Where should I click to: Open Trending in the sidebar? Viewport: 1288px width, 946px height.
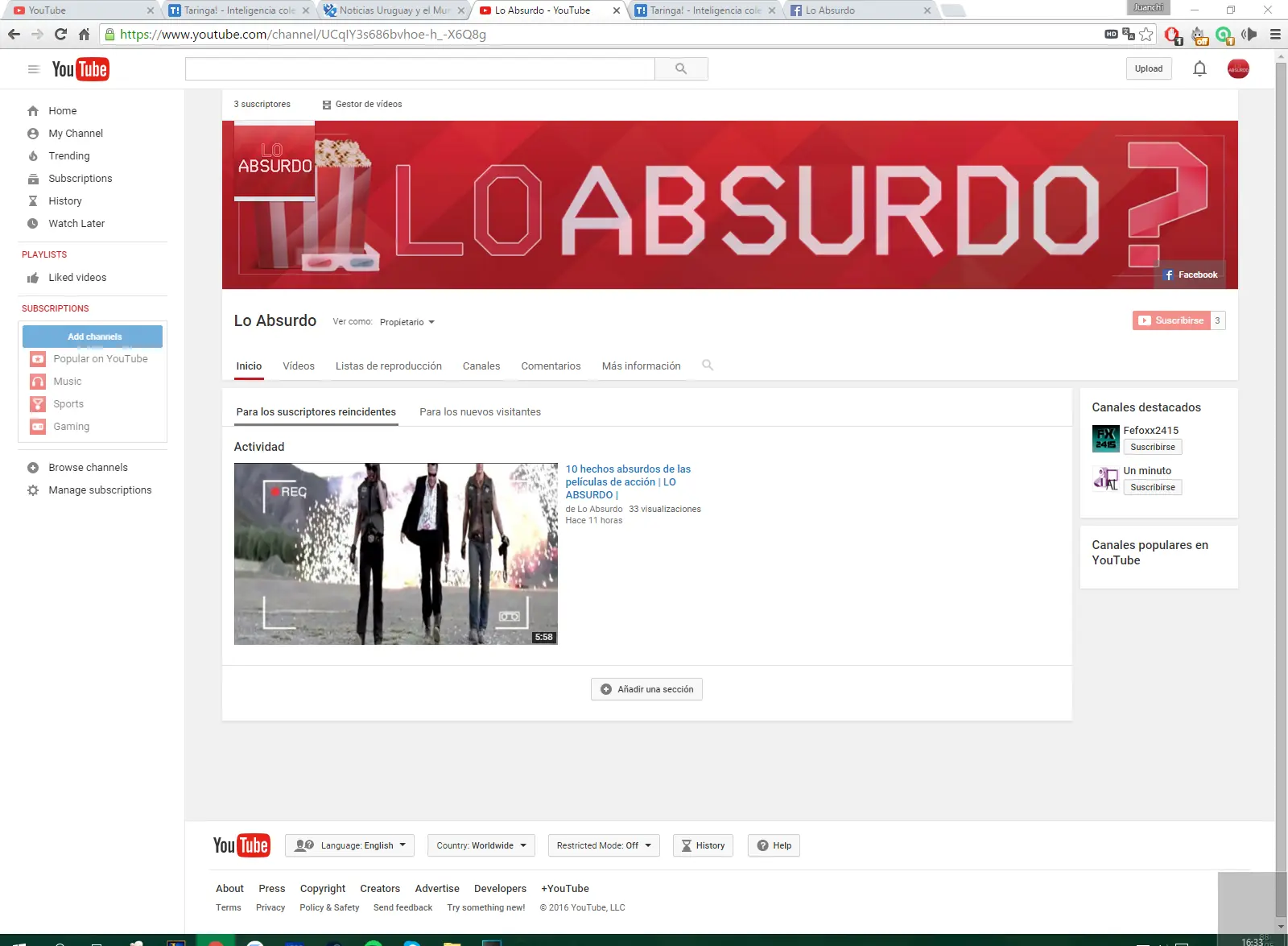click(69, 156)
